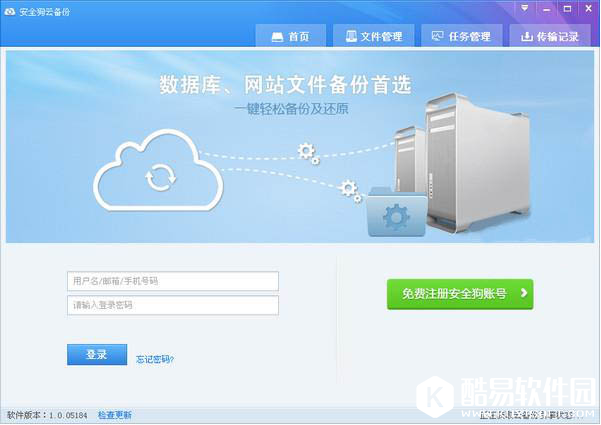Switch to the 文件管理 tab
Image resolution: width=601 pixels, height=425 pixels.
374,36
